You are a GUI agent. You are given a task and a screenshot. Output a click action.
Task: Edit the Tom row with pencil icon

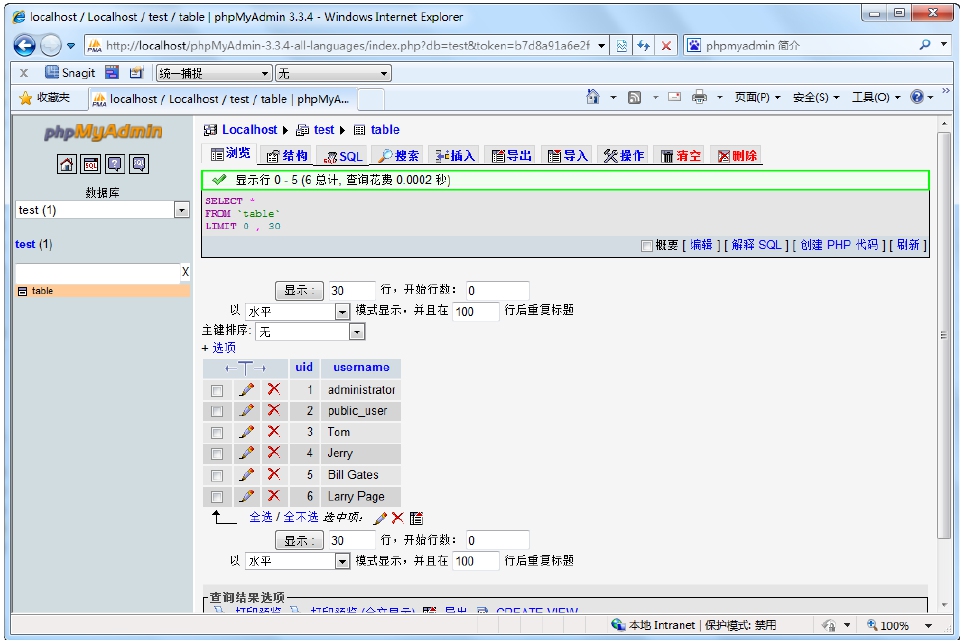(x=247, y=432)
